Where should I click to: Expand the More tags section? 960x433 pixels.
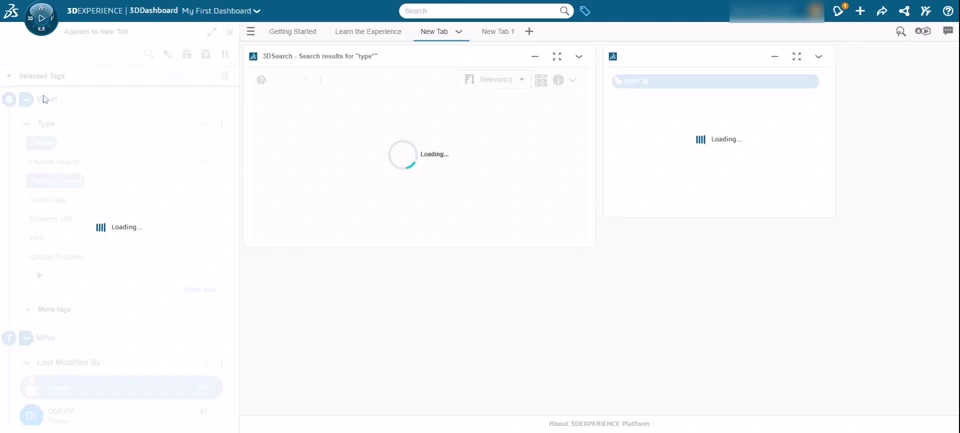[x=28, y=309]
